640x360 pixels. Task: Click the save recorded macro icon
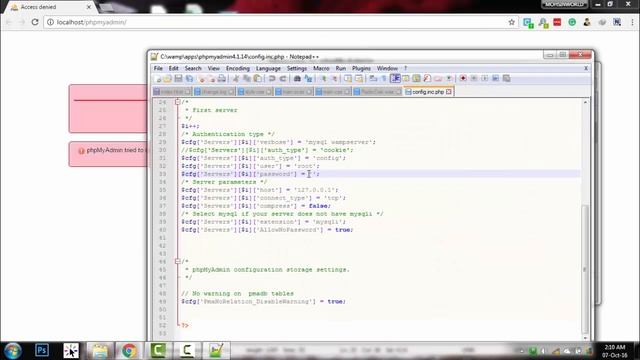[x=507, y=78]
